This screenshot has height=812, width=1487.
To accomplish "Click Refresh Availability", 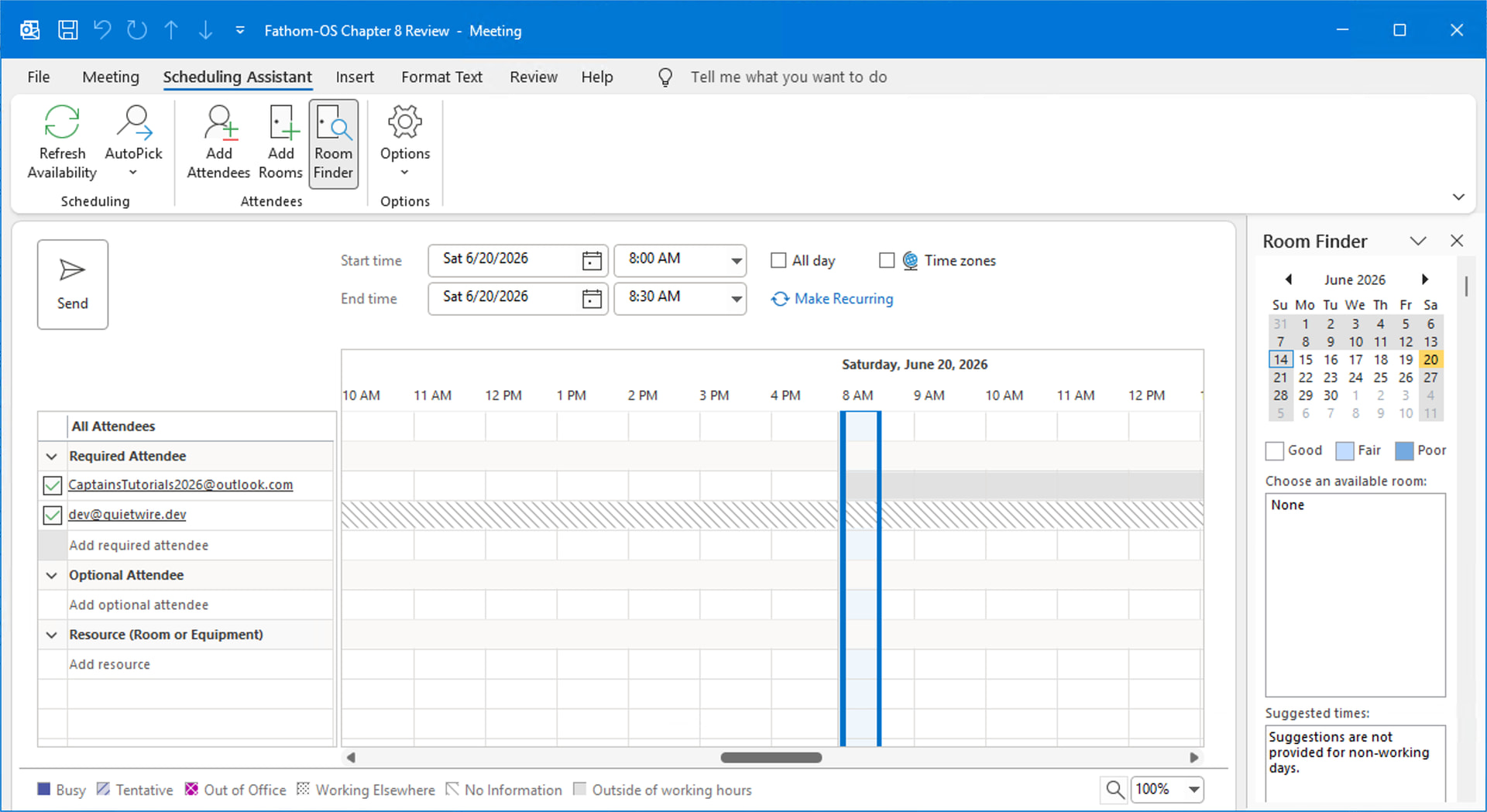I will click(62, 143).
